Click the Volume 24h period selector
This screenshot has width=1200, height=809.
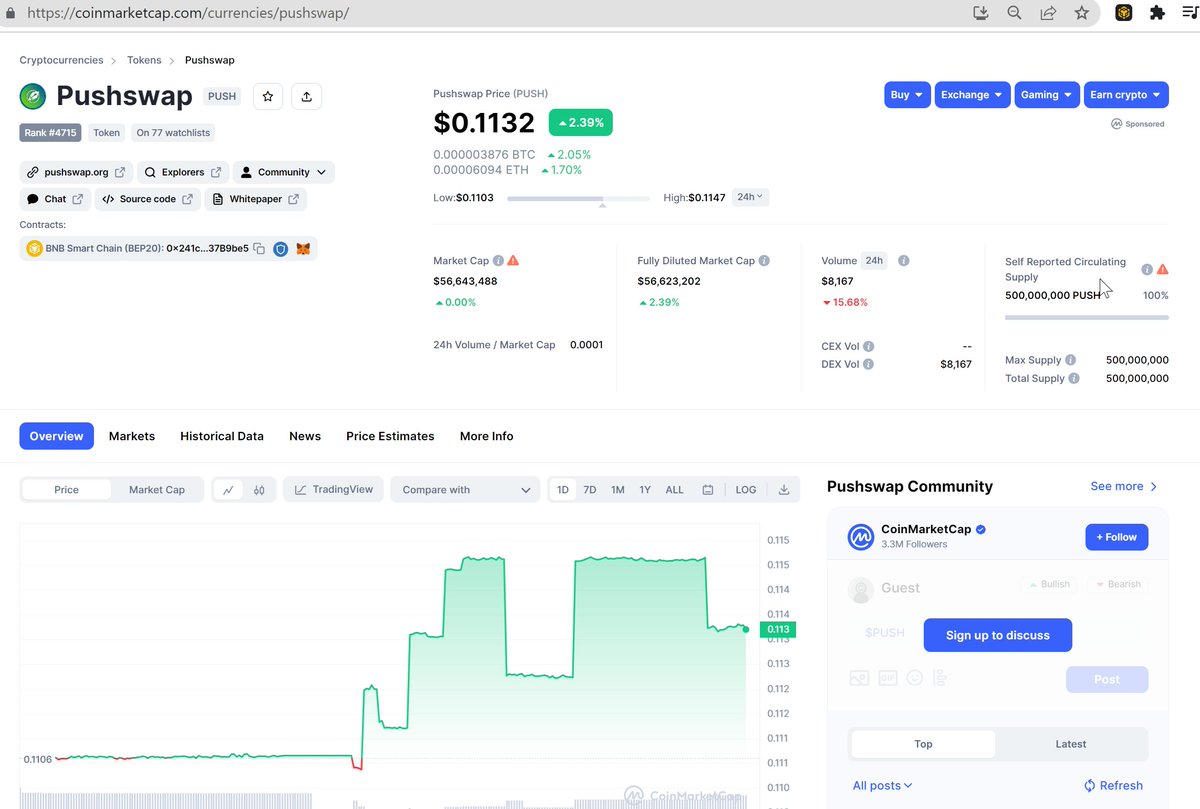tap(874, 261)
